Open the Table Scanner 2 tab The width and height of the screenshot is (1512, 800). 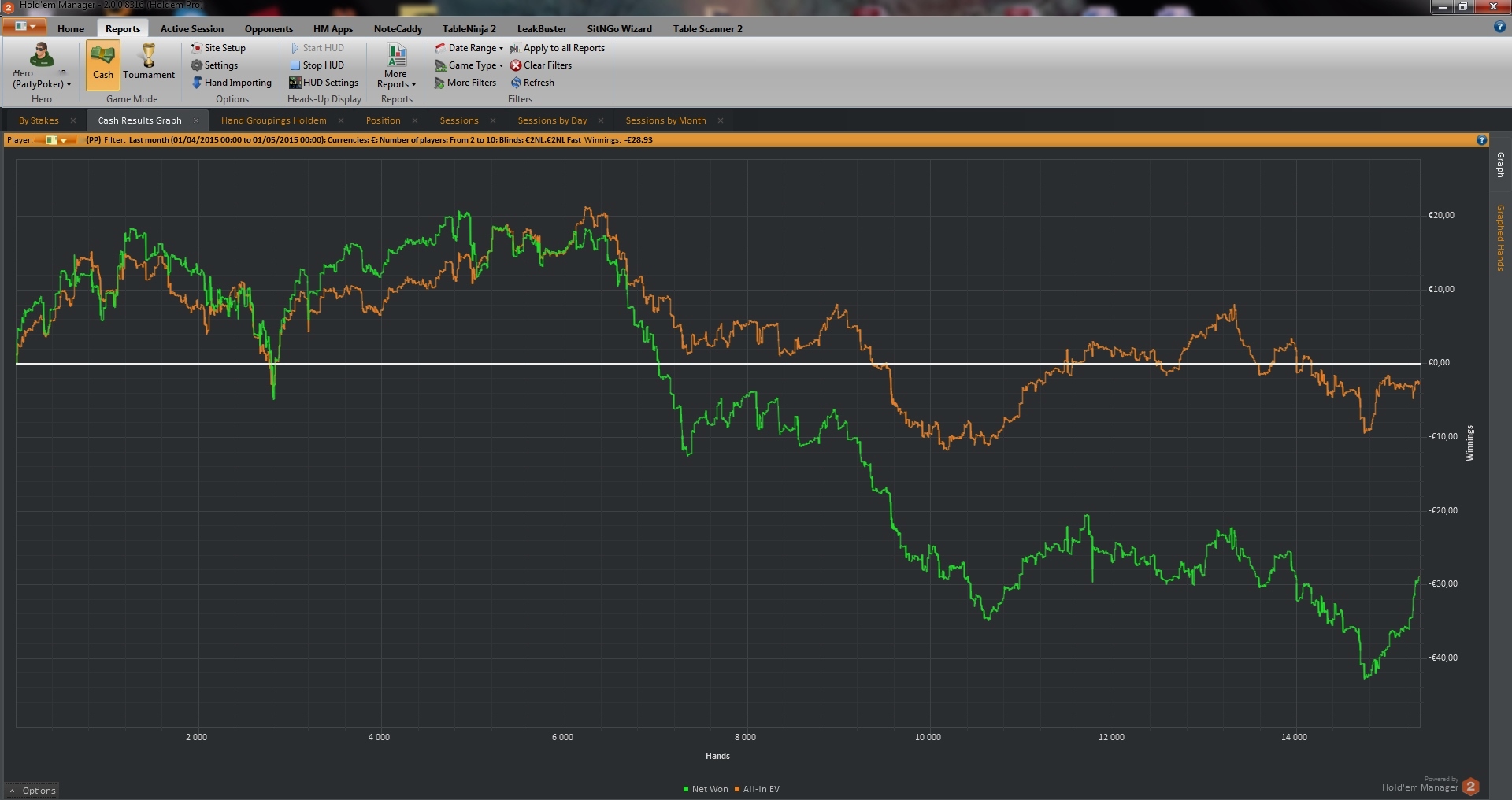click(x=707, y=28)
